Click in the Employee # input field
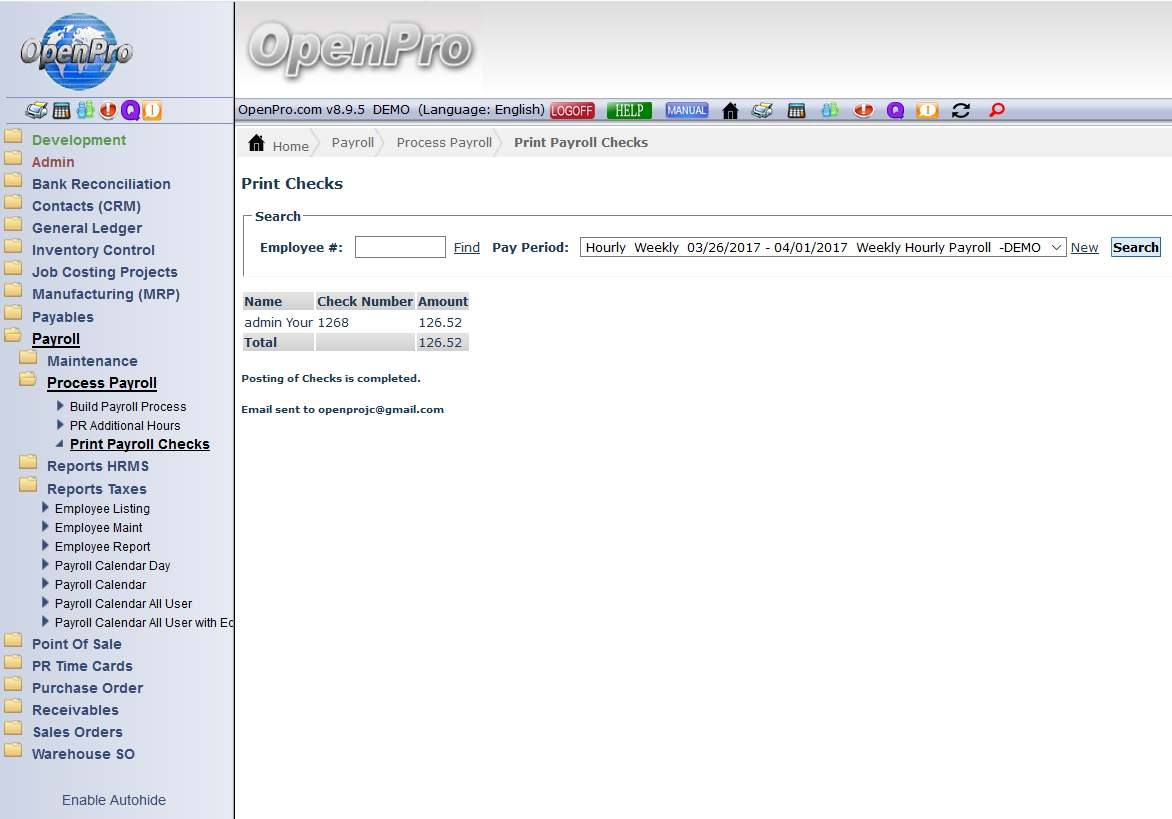1172x819 pixels. [x=400, y=247]
